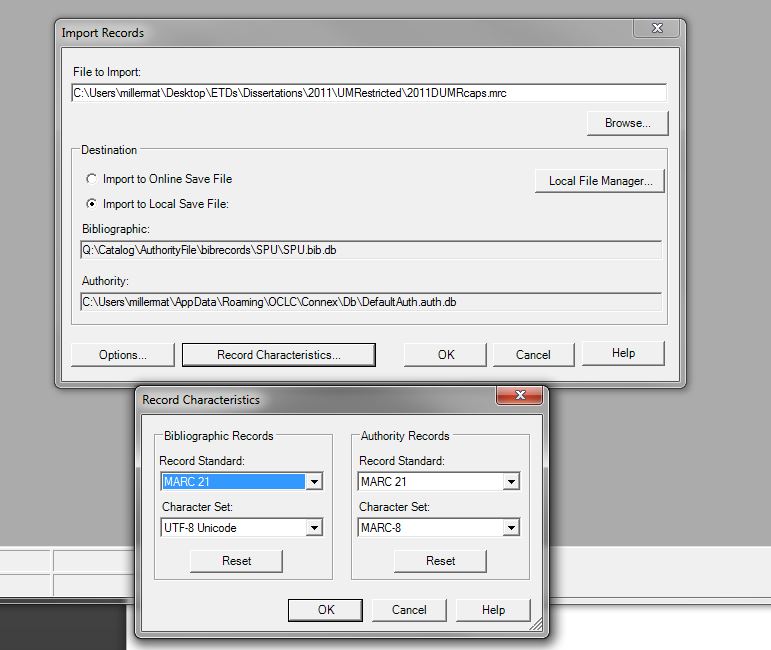This screenshot has height=650, width=771.
Task: Click the Browse button
Action: pos(627,123)
